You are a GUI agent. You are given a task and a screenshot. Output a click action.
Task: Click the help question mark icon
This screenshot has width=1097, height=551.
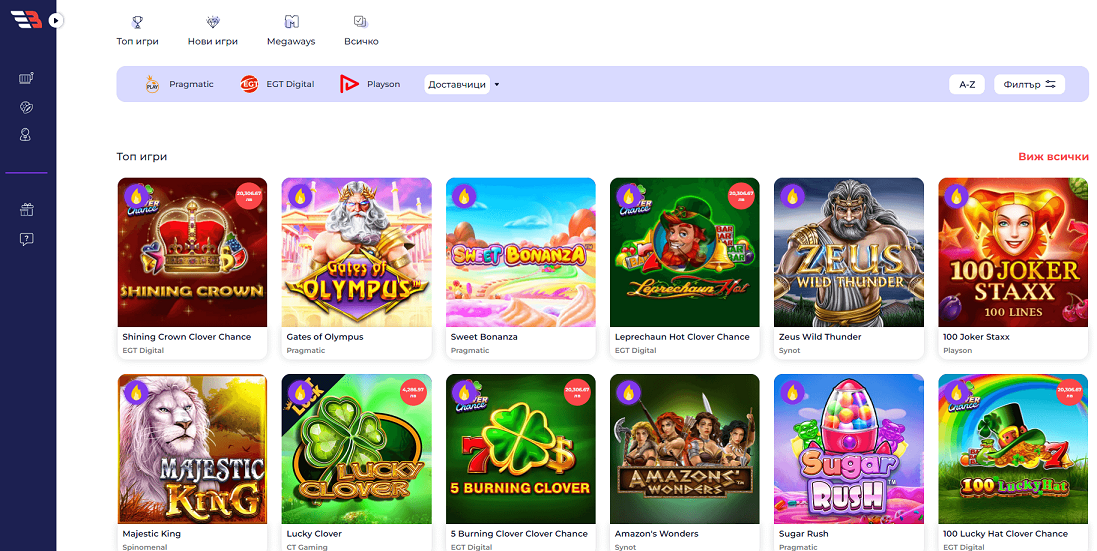tap(27, 239)
